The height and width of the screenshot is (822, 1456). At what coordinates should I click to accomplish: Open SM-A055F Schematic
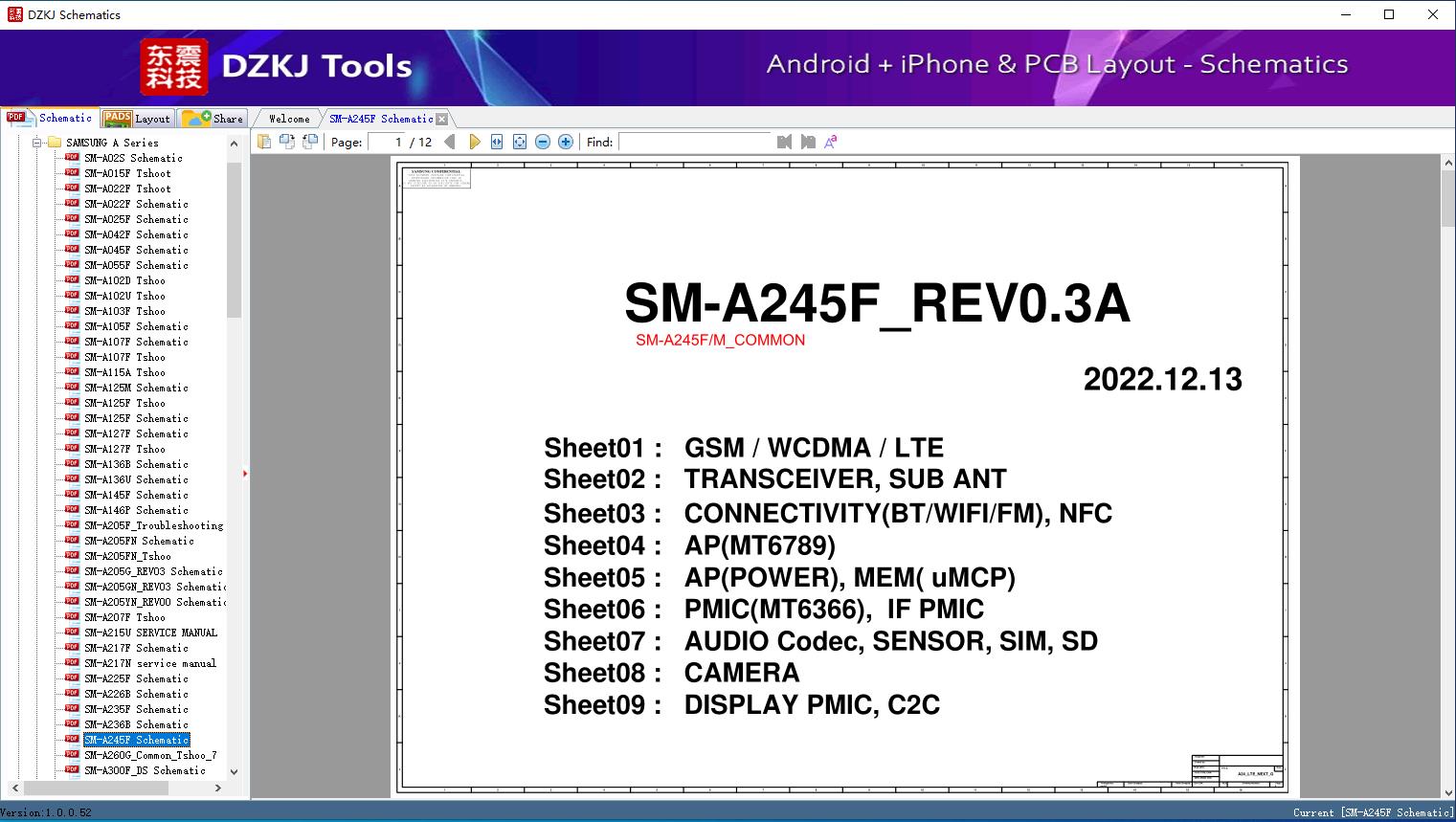click(x=136, y=265)
